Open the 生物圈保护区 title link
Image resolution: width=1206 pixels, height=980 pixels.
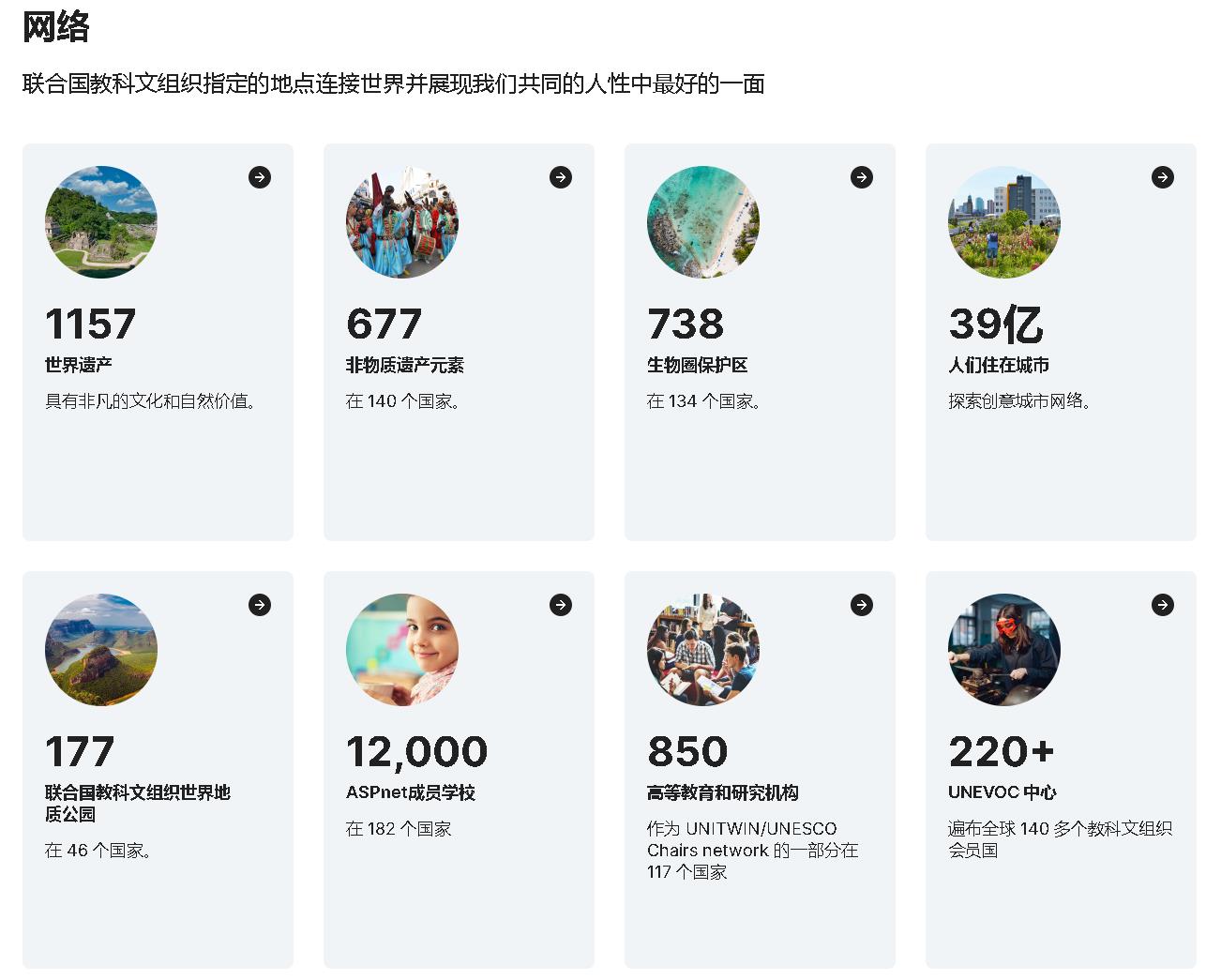pos(698,365)
